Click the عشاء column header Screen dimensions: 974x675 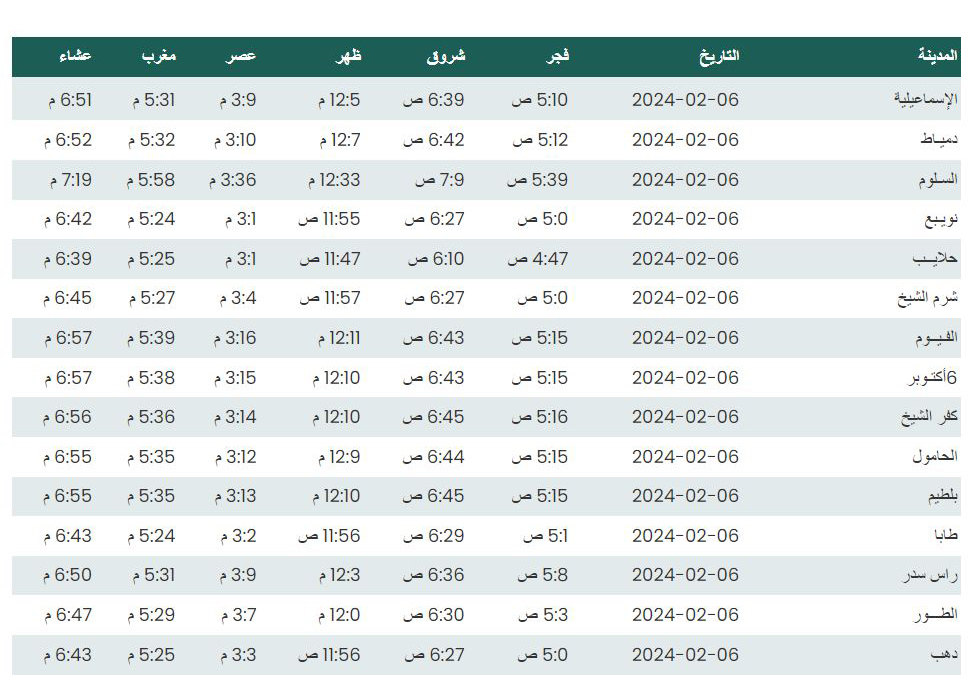(76, 56)
